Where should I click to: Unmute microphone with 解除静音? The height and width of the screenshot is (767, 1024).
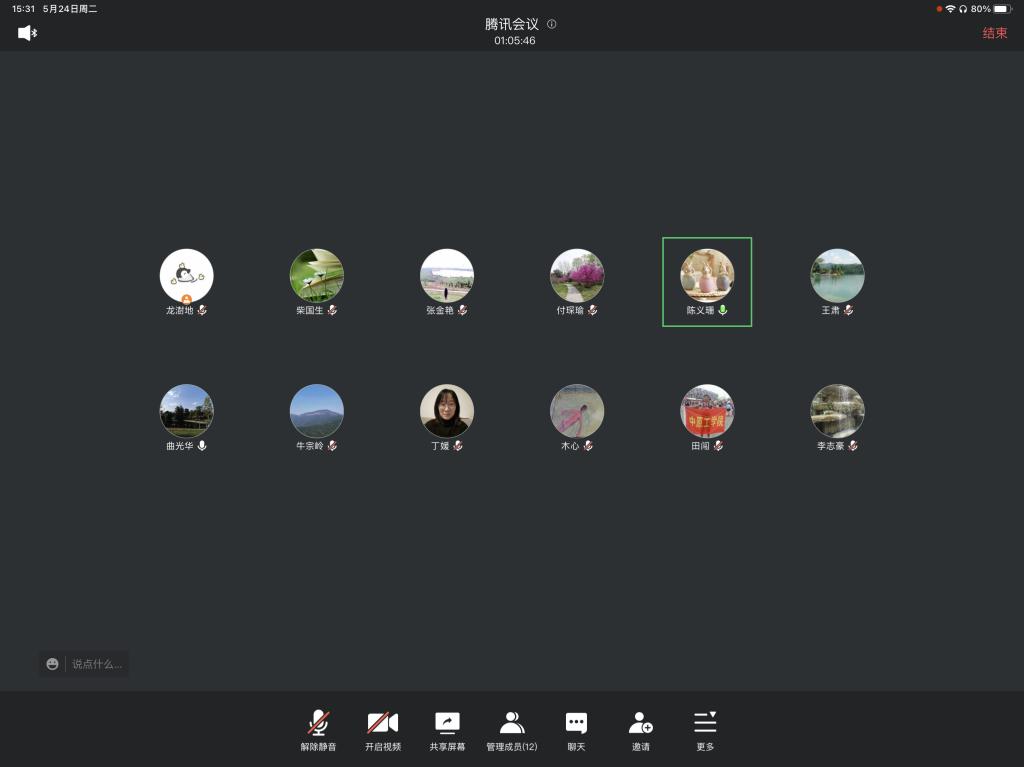318,728
